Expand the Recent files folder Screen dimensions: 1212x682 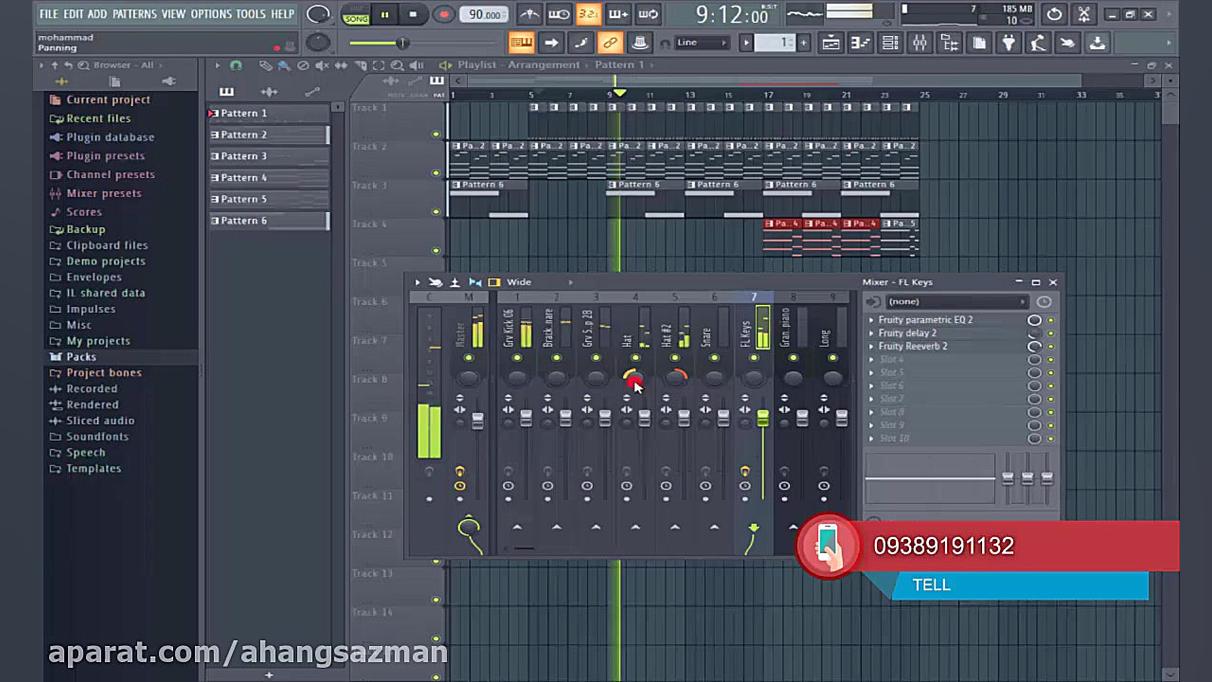[98, 119]
